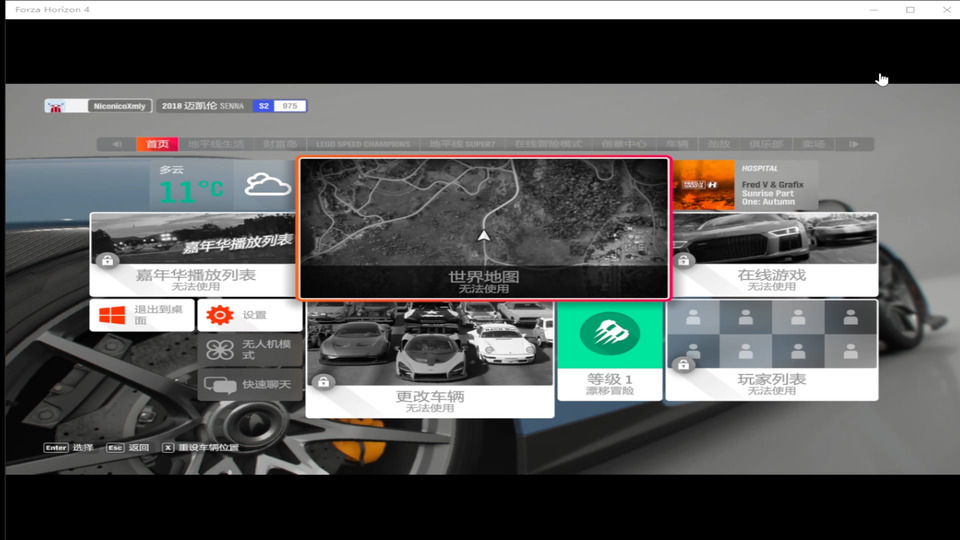The width and height of the screenshot is (960, 540).
Task: Click the S2 class badge
Action: 264,106
